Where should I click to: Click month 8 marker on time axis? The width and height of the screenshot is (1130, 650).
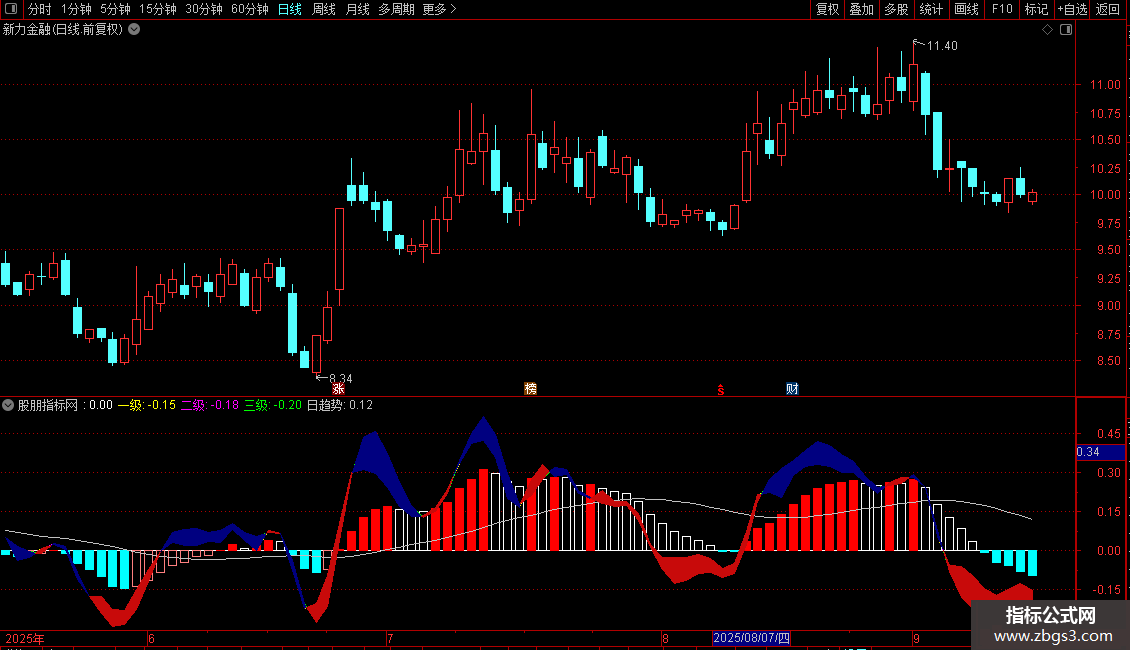tap(665, 638)
